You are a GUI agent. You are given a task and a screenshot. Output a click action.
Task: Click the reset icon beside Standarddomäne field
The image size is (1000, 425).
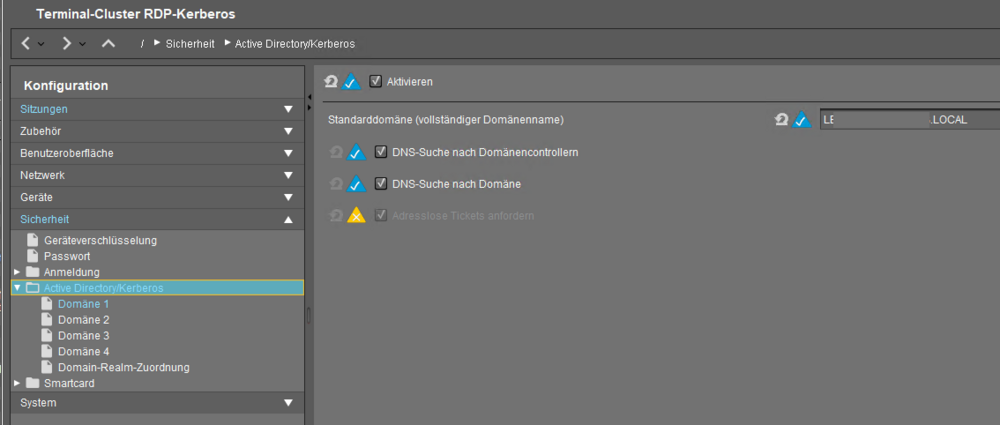782,120
